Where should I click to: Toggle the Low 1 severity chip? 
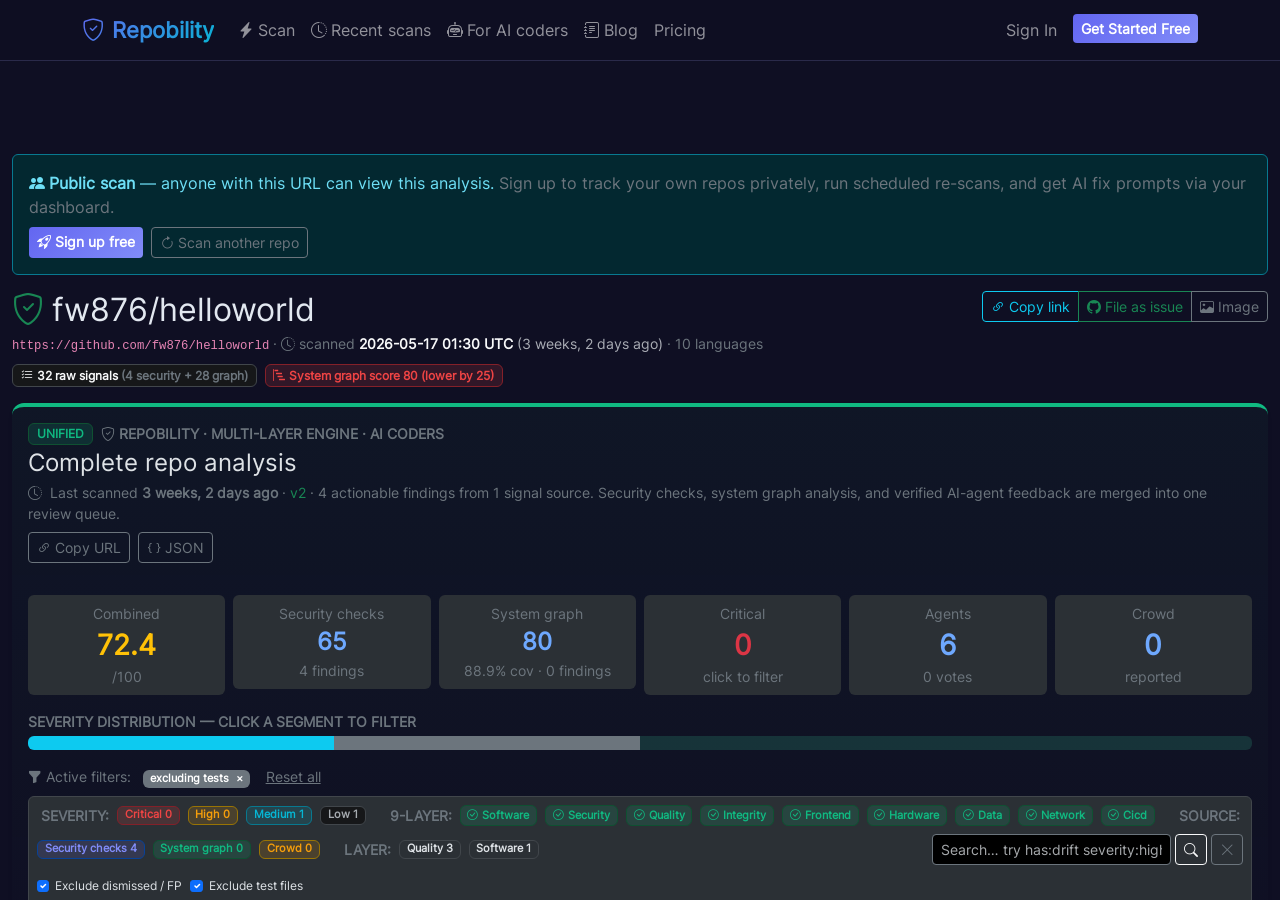point(343,815)
